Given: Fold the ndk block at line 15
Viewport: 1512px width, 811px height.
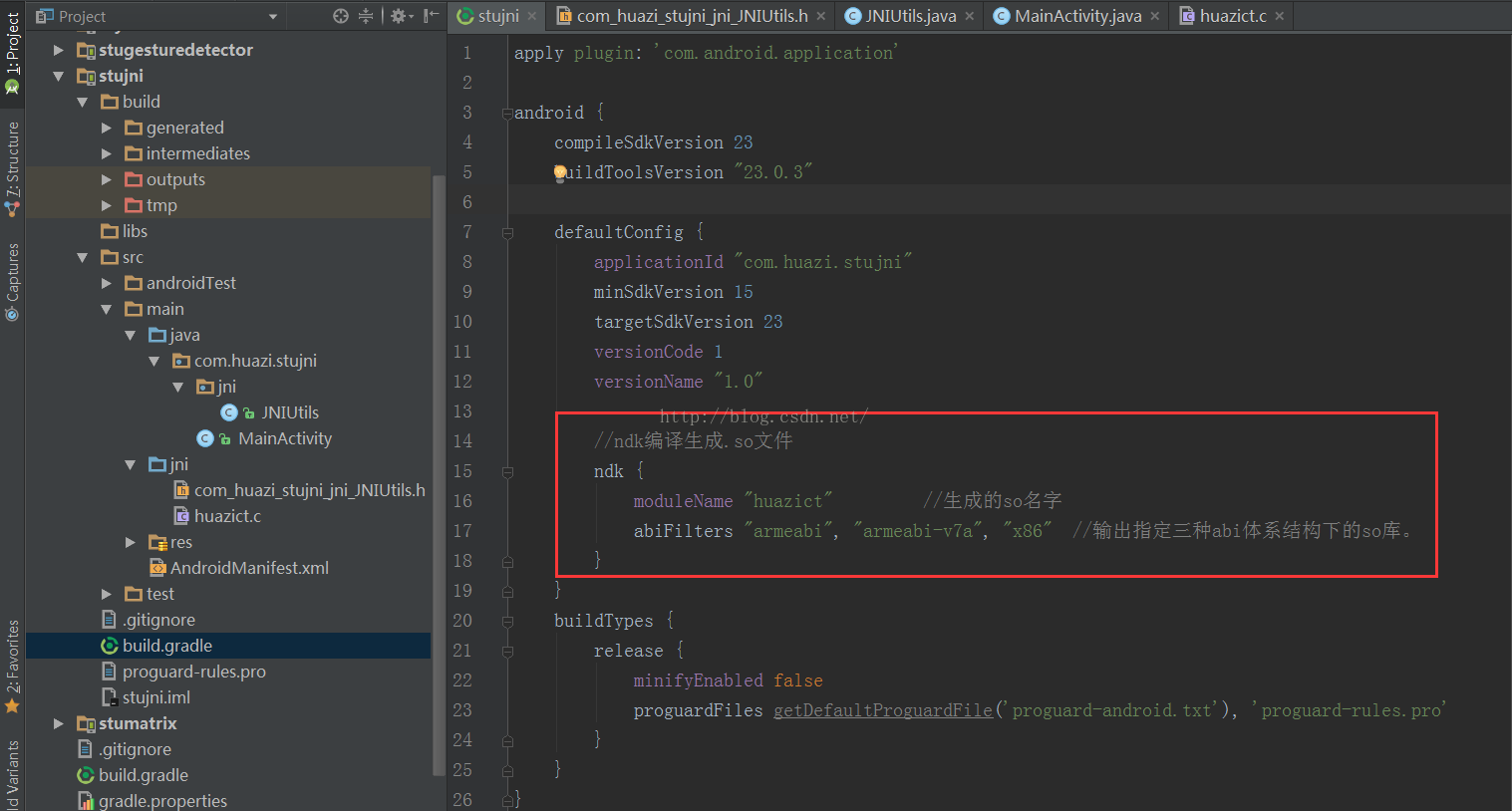Looking at the screenshot, I should (x=507, y=471).
